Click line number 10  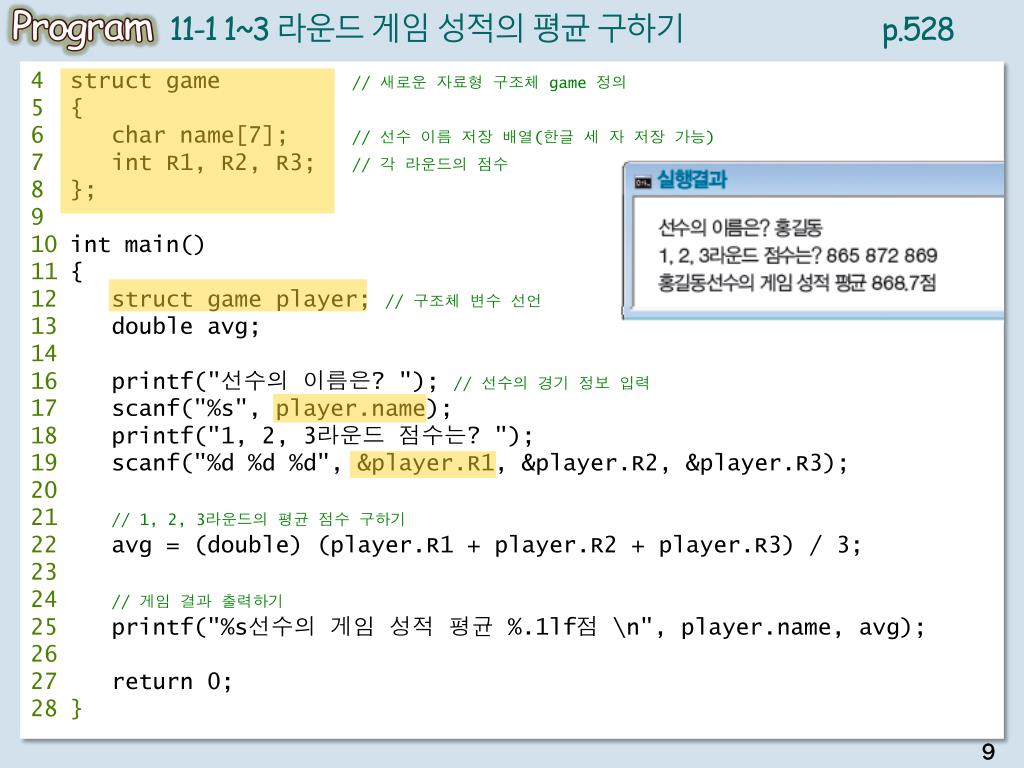[44, 244]
